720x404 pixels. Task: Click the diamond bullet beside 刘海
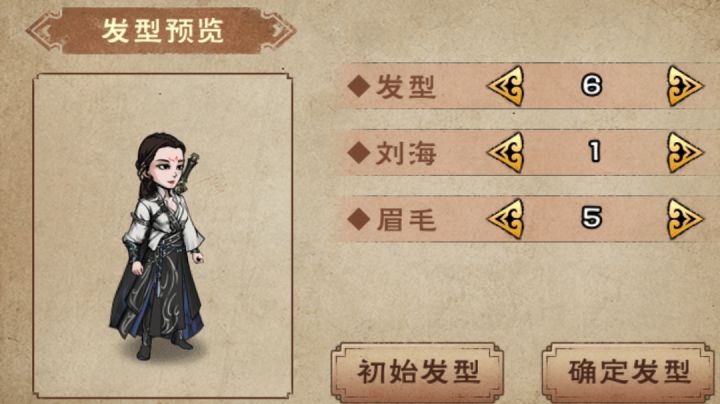point(359,153)
